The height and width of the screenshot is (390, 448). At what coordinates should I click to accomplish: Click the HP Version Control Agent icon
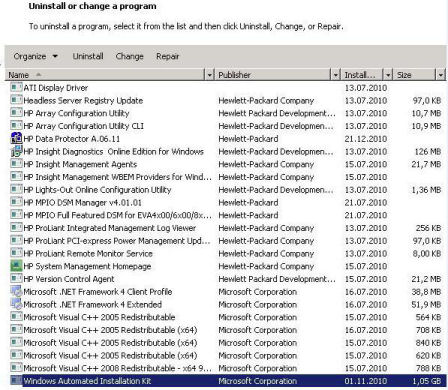pyautogui.click(x=16, y=278)
